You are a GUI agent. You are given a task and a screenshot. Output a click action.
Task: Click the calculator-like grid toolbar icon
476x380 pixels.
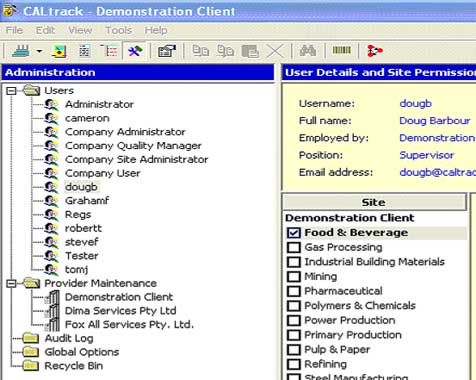click(x=84, y=51)
